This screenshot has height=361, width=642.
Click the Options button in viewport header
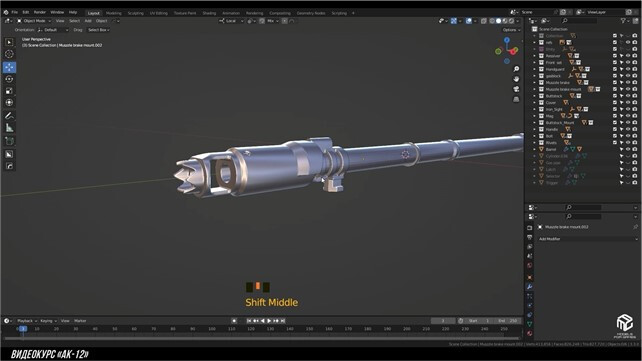511,30
